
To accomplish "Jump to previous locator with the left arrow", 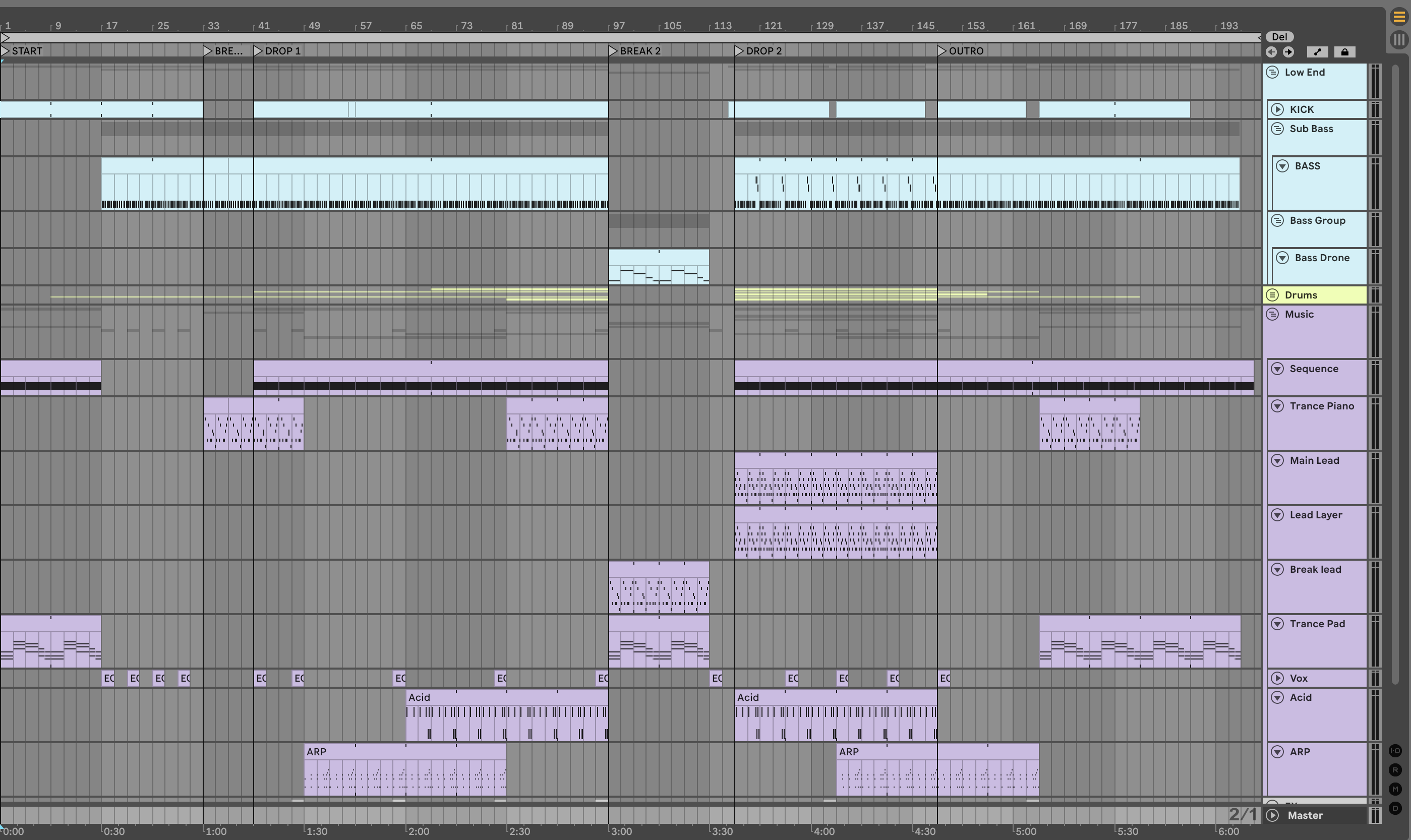I will (x=1271, y=52).
